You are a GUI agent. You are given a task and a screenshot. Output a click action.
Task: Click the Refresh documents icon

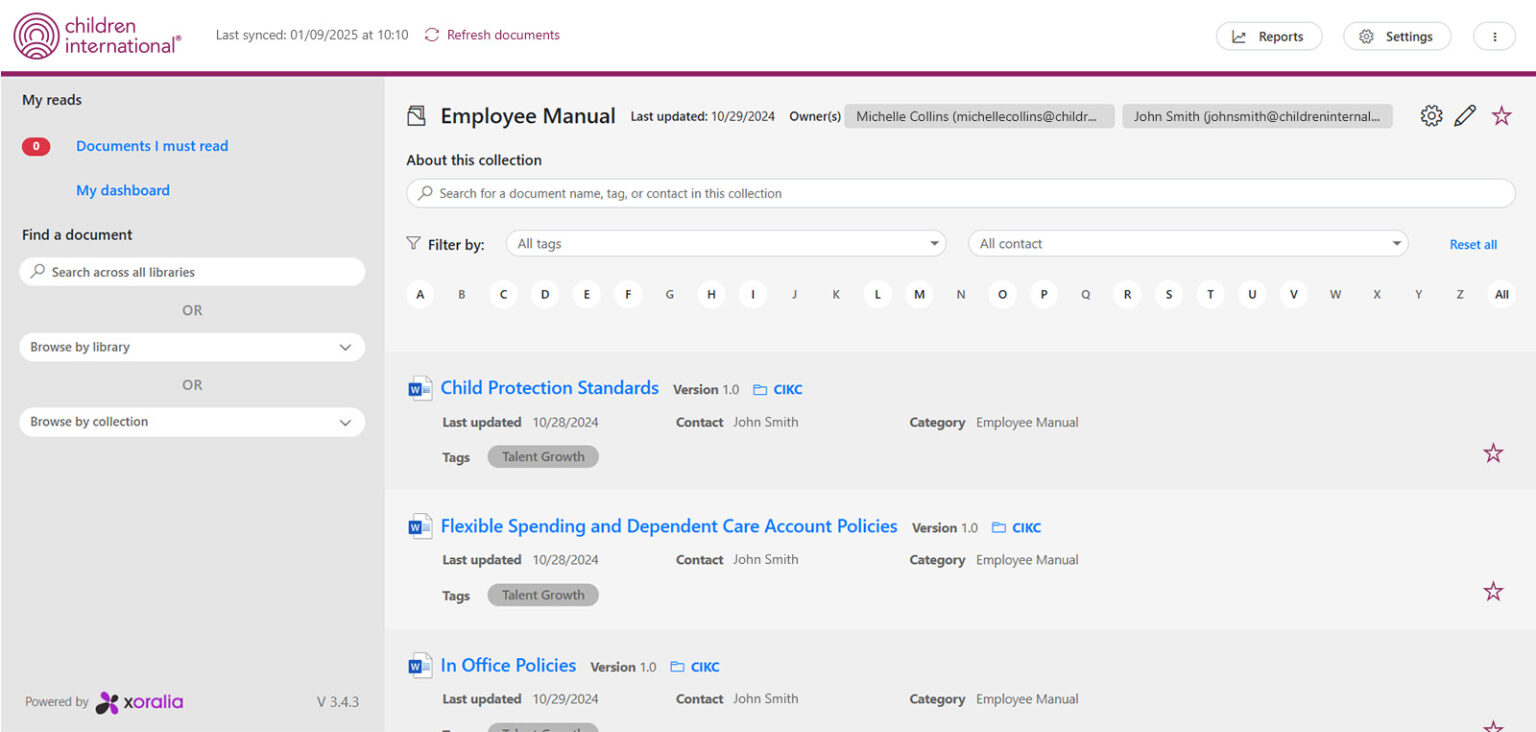(432, 35)
